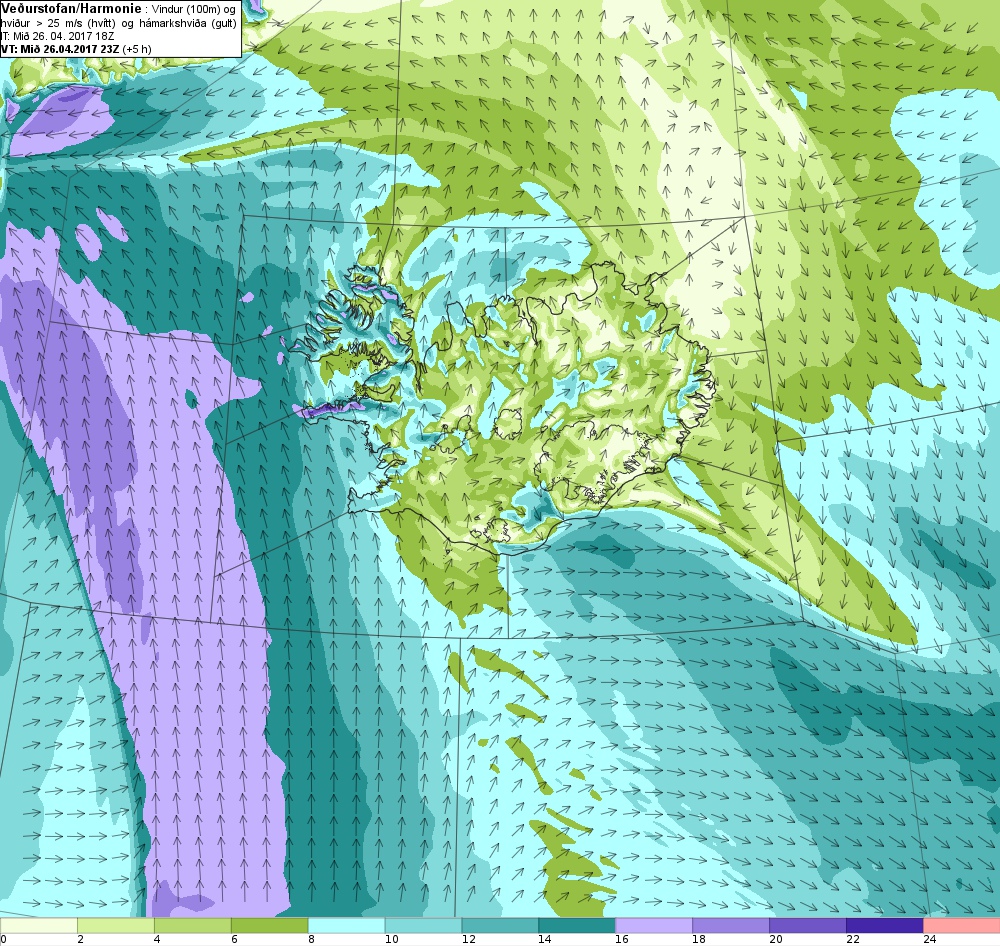1000x946 pixels.
Task: Click the "Veðurstofan/Harmonie" title text
Action: pos(71,8)
